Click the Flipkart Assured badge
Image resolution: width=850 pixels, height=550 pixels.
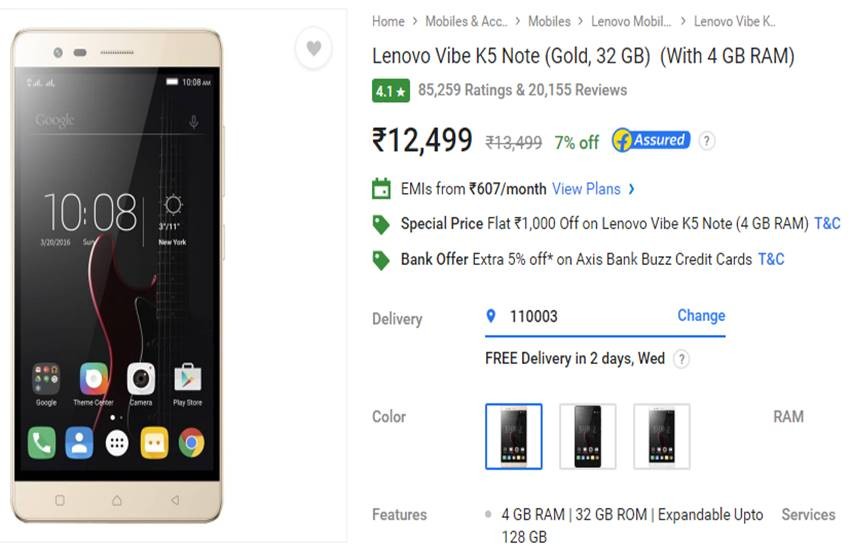pos(651,141)
